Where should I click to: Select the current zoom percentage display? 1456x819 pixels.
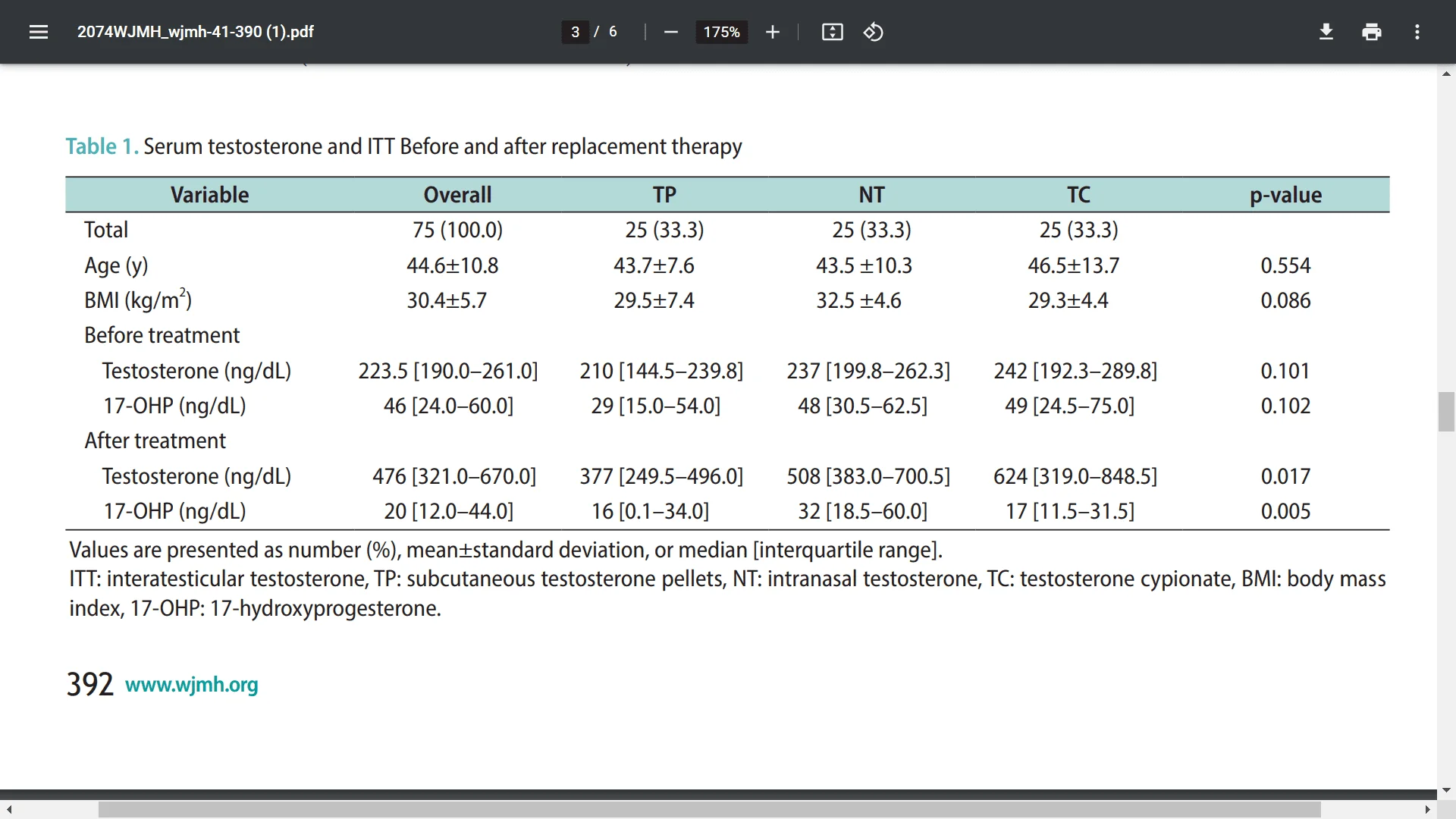(x=721, y=32)
